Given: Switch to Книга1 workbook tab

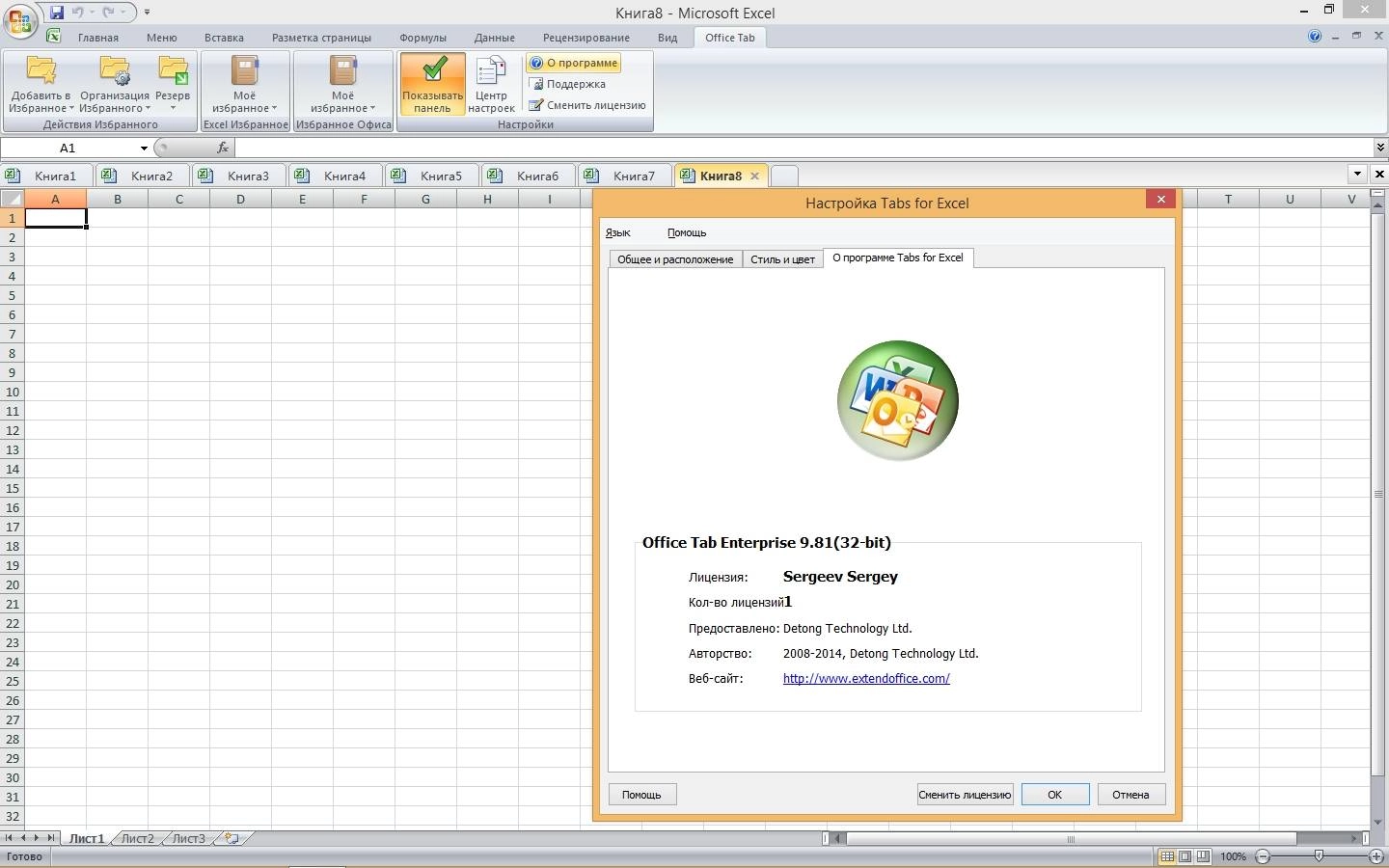Looking at the screenshot, I should point(47,176).
